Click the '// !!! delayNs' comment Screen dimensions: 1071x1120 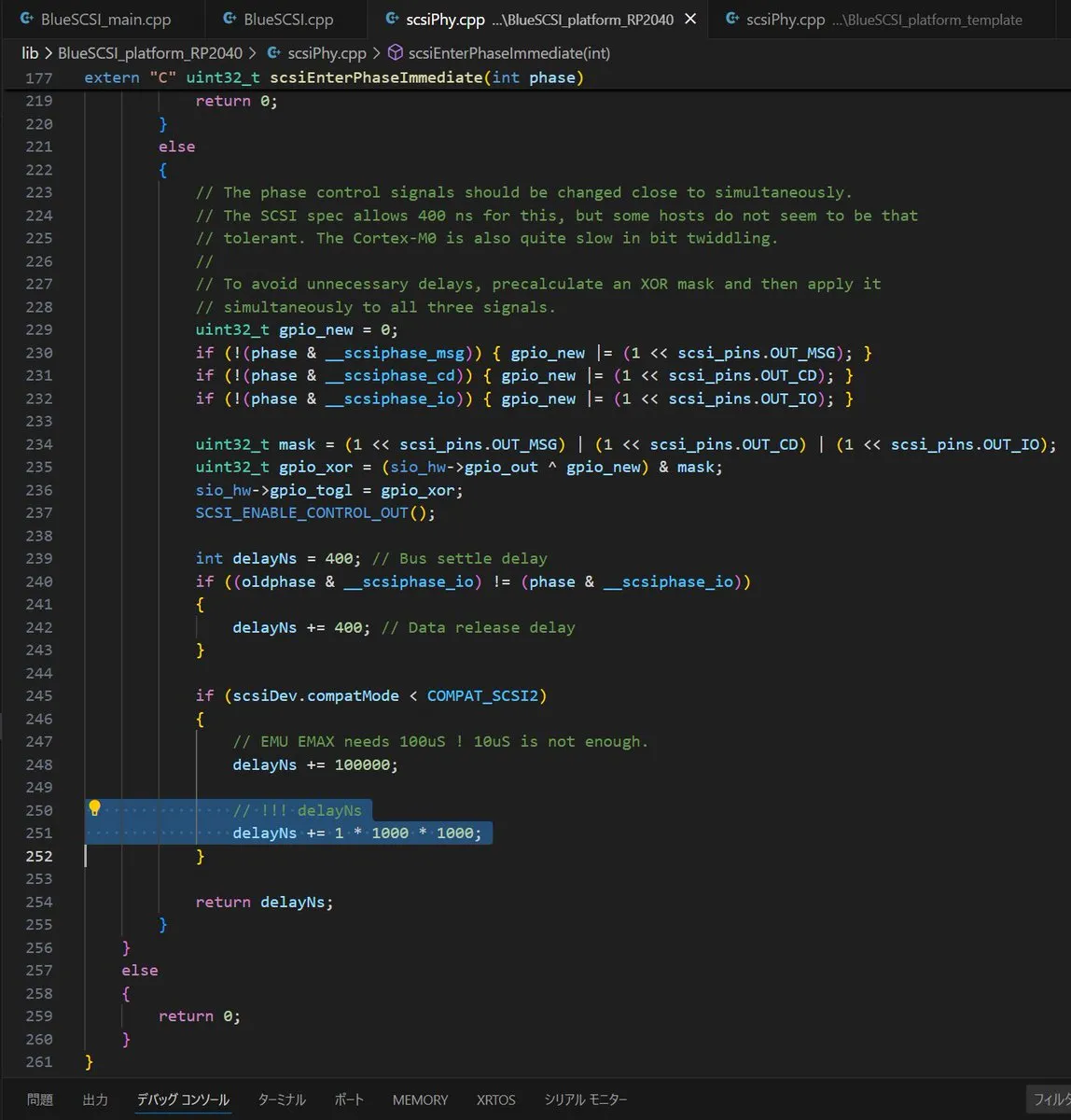click(297, 810)
